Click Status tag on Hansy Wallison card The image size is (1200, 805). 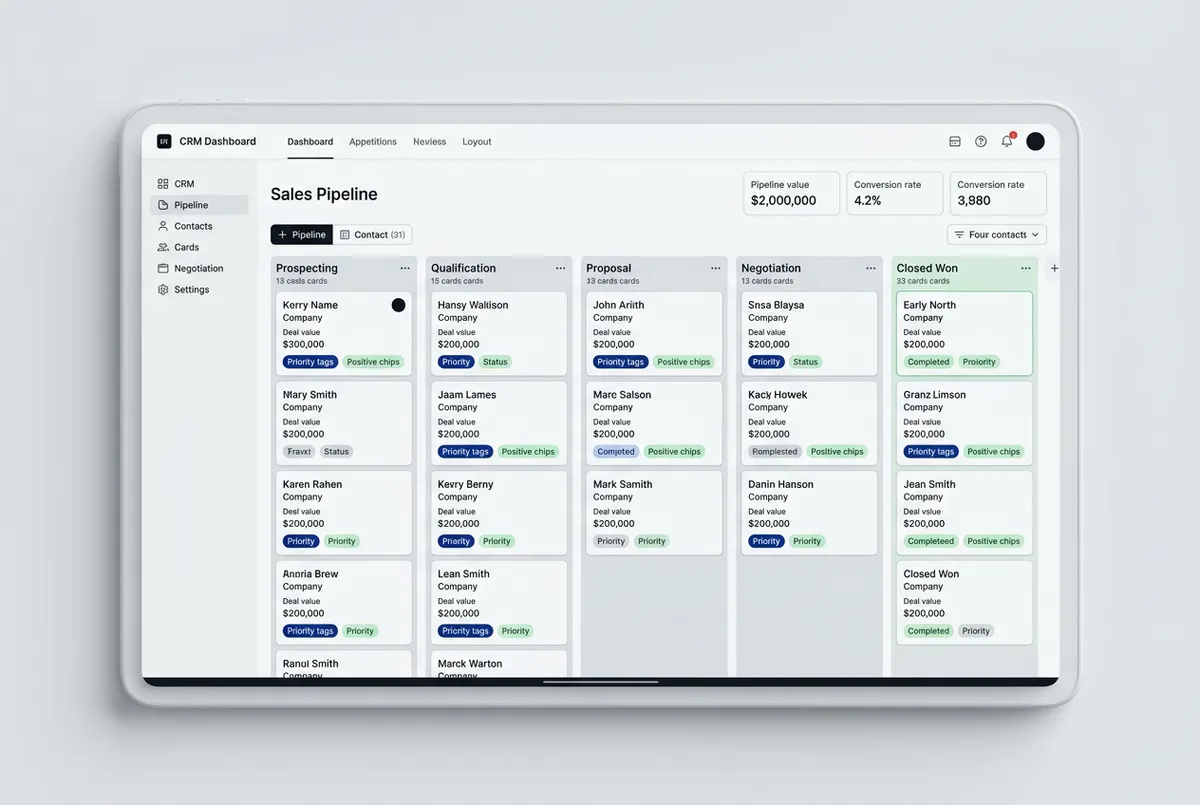click(x=495, y=362)
